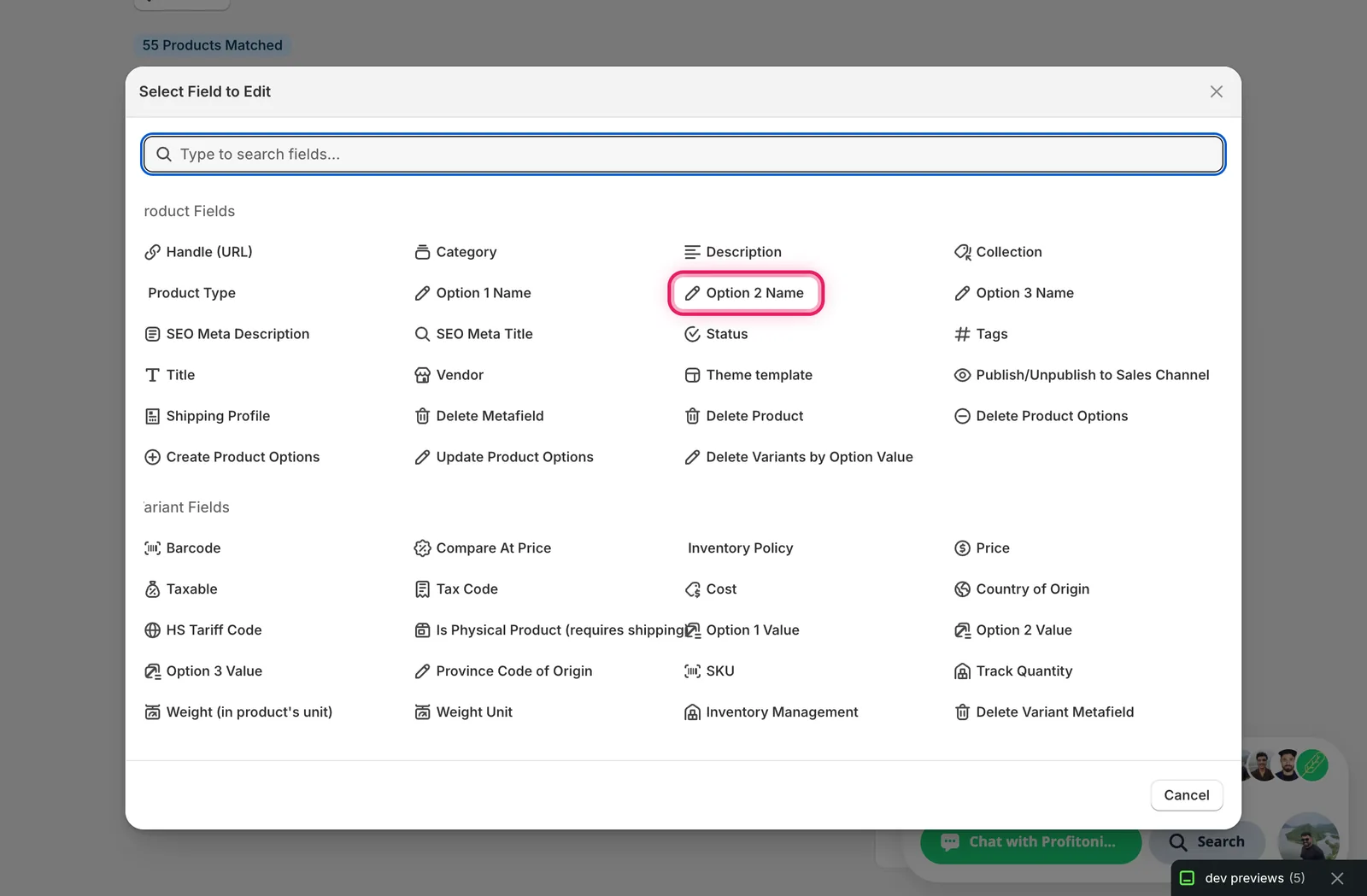Screen dimensions: 1367x896
Task: Click the Weight Unit scale icon
Action: point(422,712)
